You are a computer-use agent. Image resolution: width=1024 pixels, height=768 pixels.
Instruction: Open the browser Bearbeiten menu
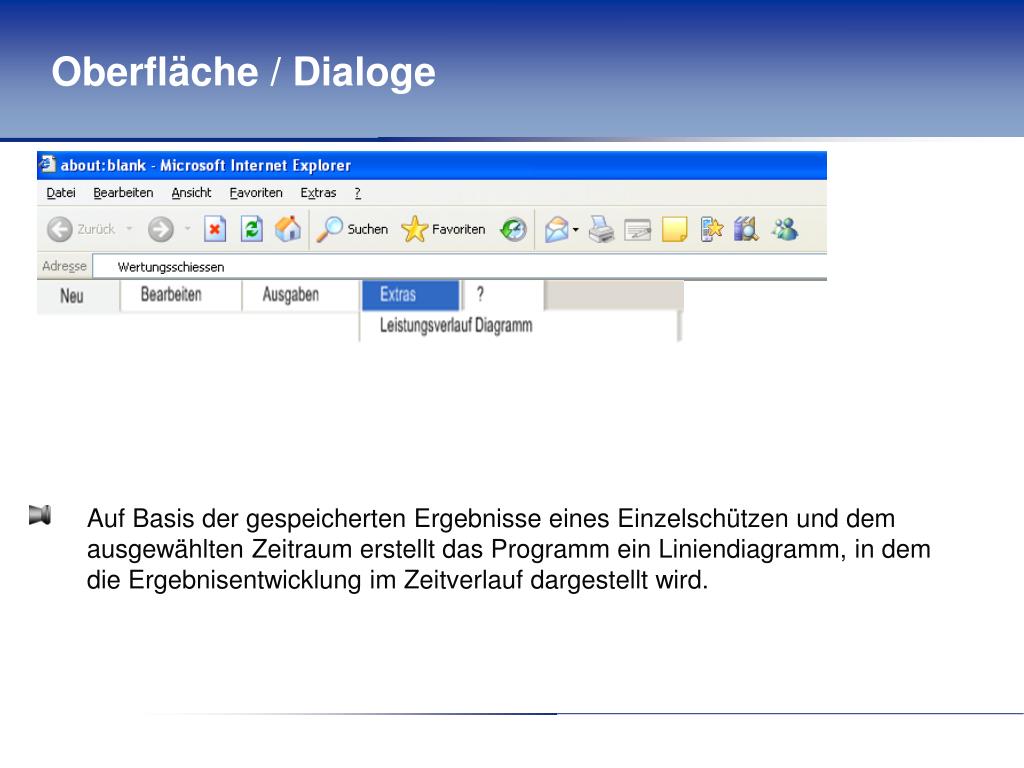click(x=123, y=193)
